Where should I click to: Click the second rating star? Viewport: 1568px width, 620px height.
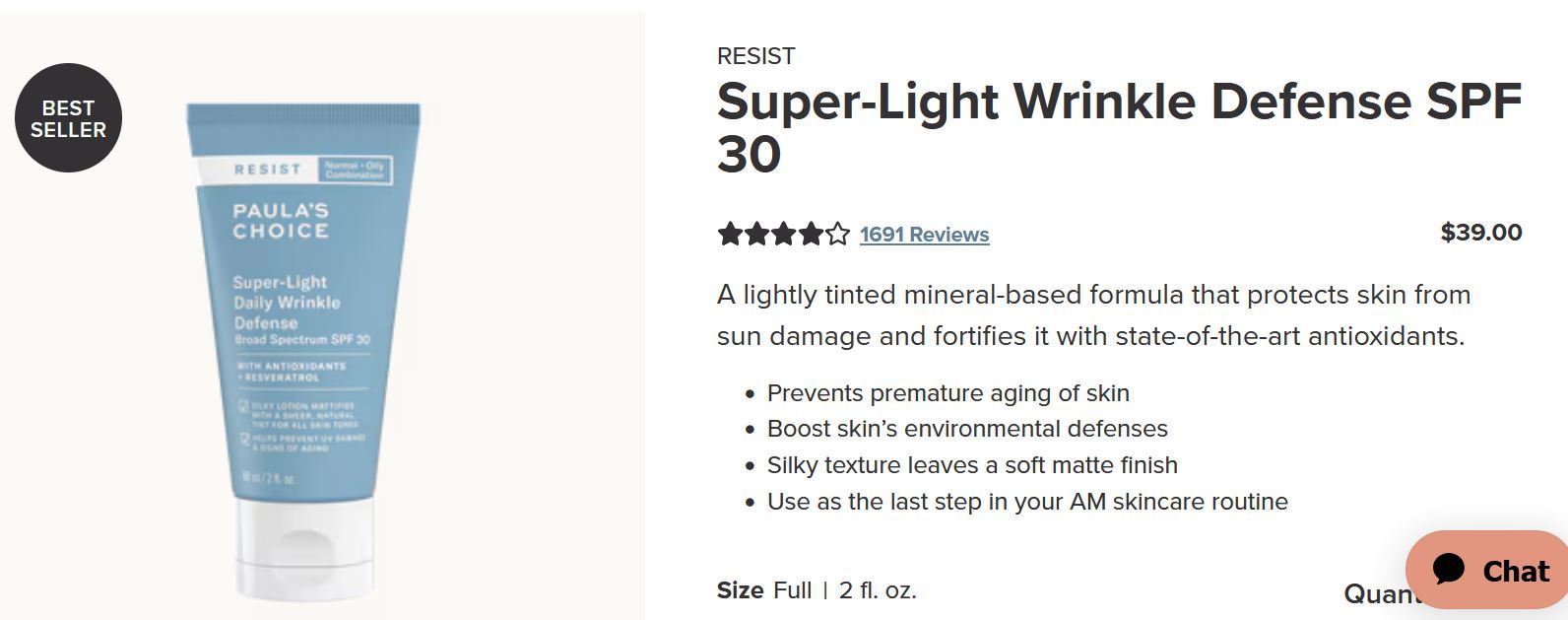pos(756,235)
